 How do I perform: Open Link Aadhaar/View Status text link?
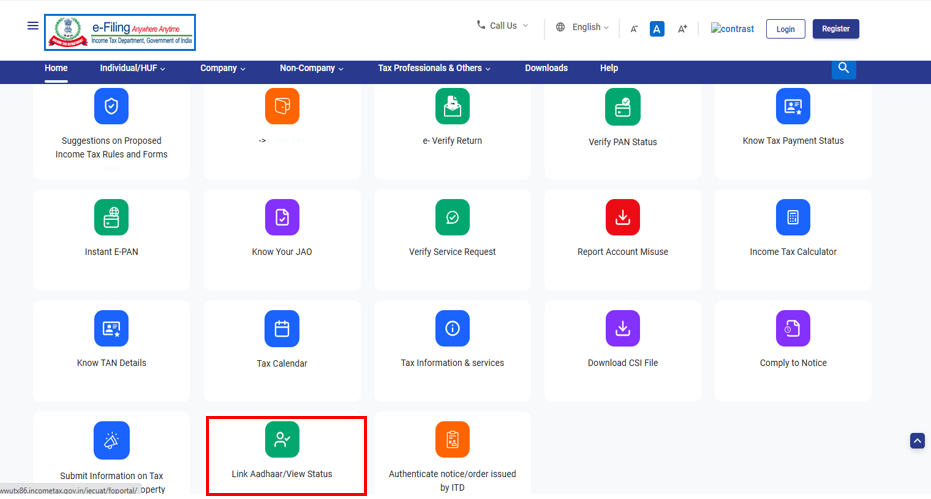[x=282, y=474]
